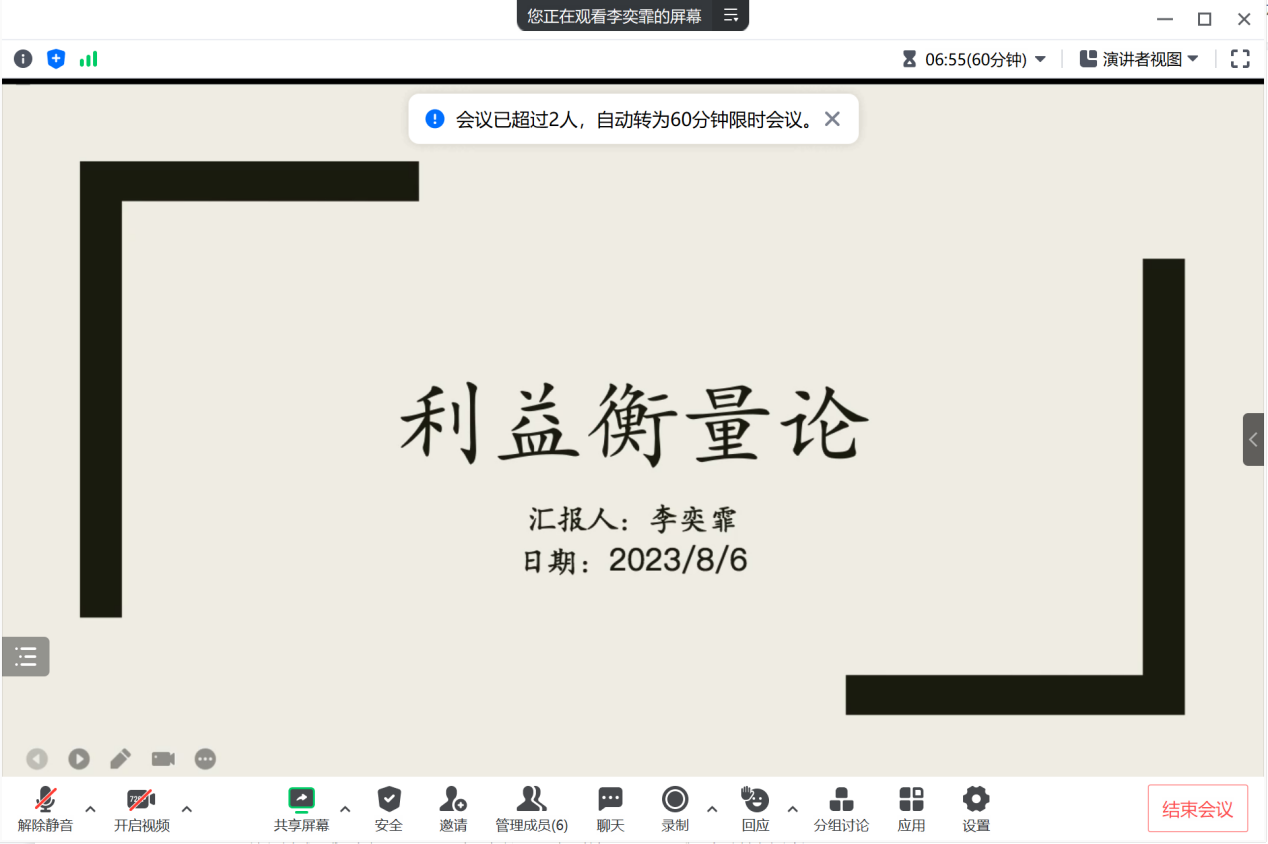Screen dimensions: 1268x844
Task: Open 设置 settings gear
Action: [976, 808]
